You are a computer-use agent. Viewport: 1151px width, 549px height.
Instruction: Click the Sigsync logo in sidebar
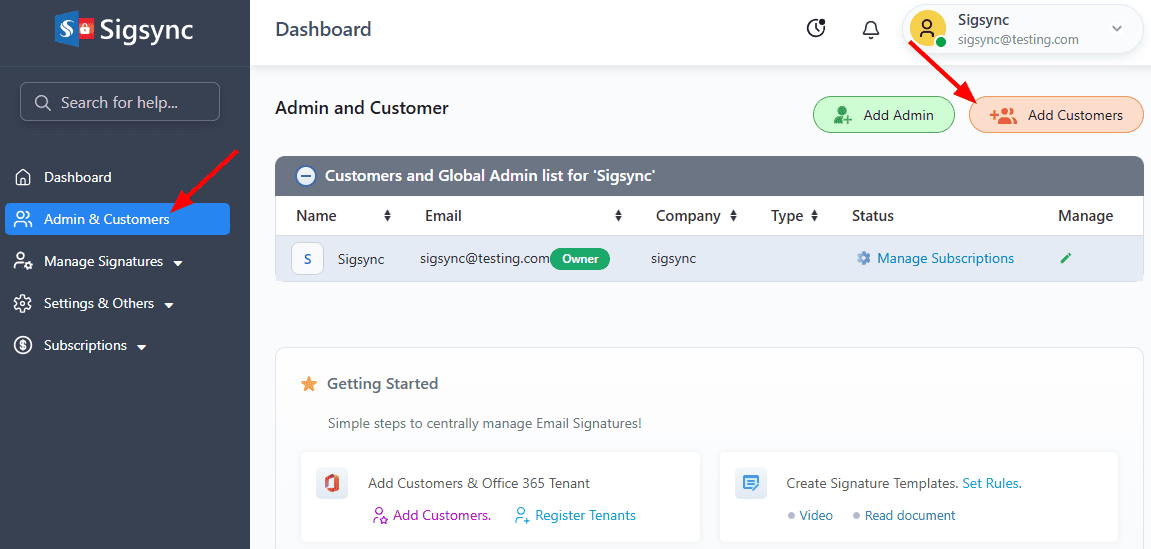124,30
